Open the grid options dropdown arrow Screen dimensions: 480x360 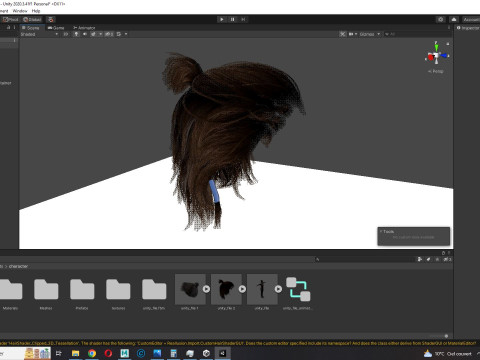click(126, 34)
